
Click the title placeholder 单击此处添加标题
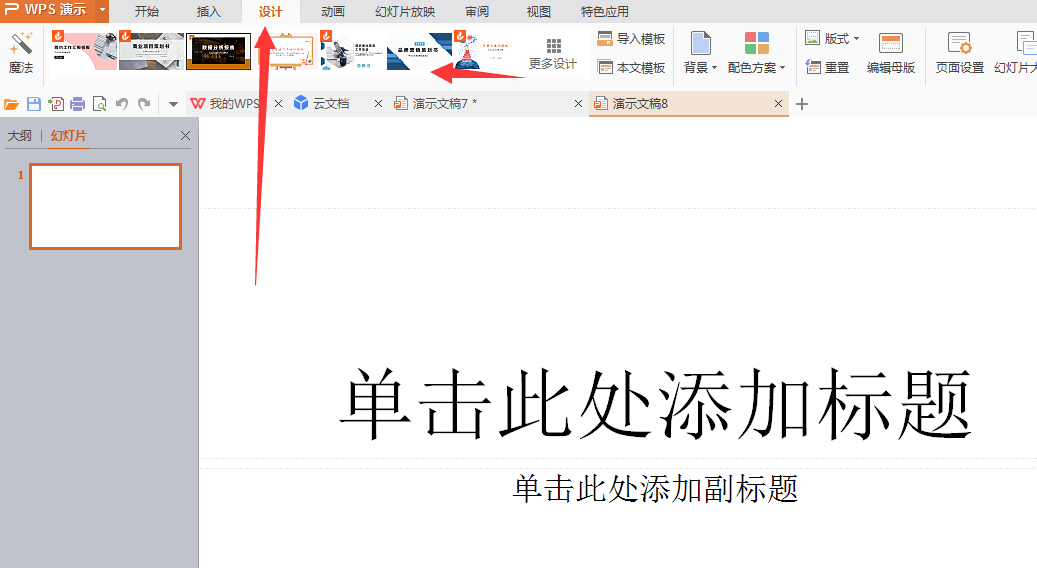click(655, 405)
